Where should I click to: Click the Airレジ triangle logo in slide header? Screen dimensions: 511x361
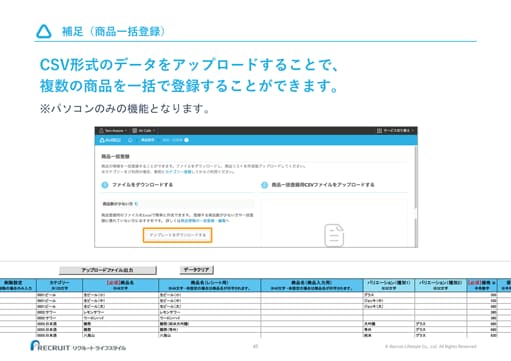(x=44, y=32)
